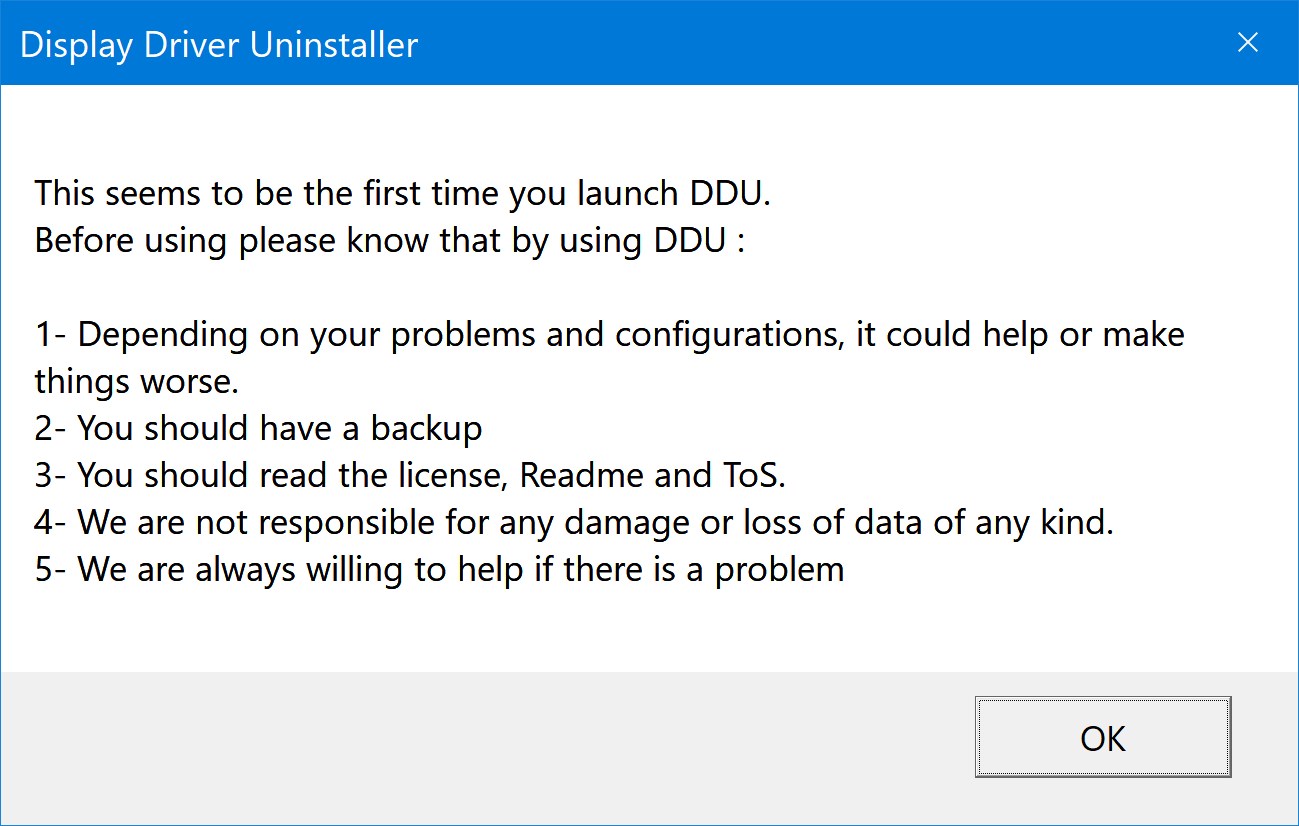Click the OK button to dismiss warning

click(1103, 738)
